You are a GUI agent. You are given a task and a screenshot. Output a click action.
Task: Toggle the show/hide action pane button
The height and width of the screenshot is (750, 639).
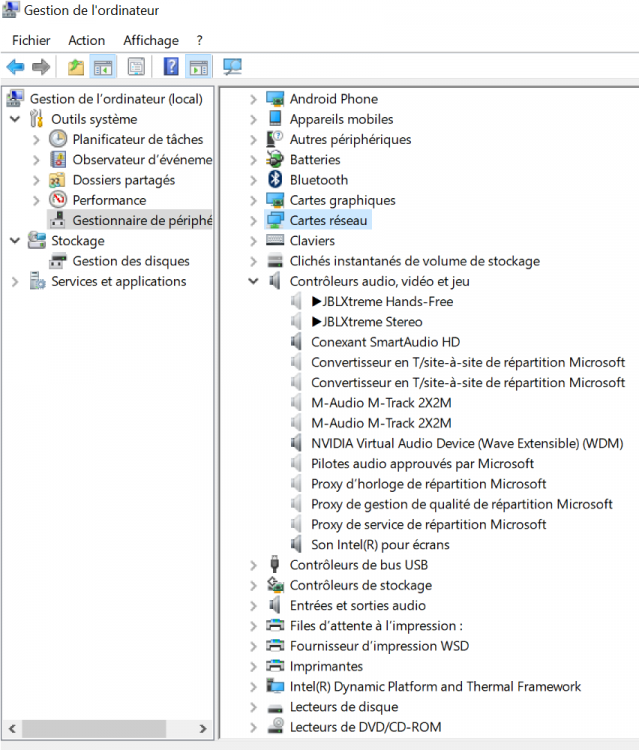(x=198, y=67)
